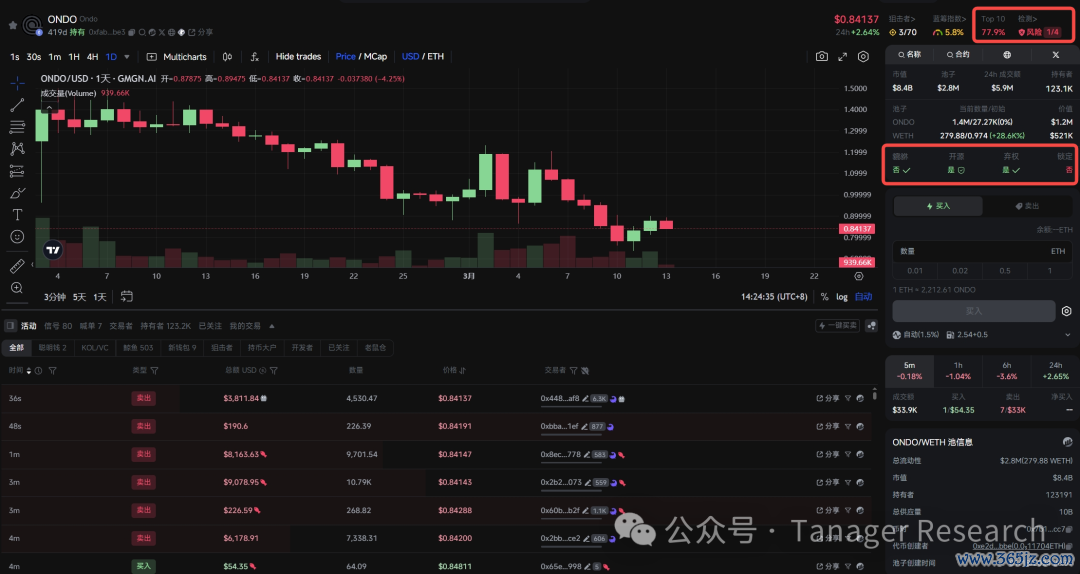Collapse the activity section triangle
The height and width of the screenshot is (574, 1080).
click(x=271, y=326)
